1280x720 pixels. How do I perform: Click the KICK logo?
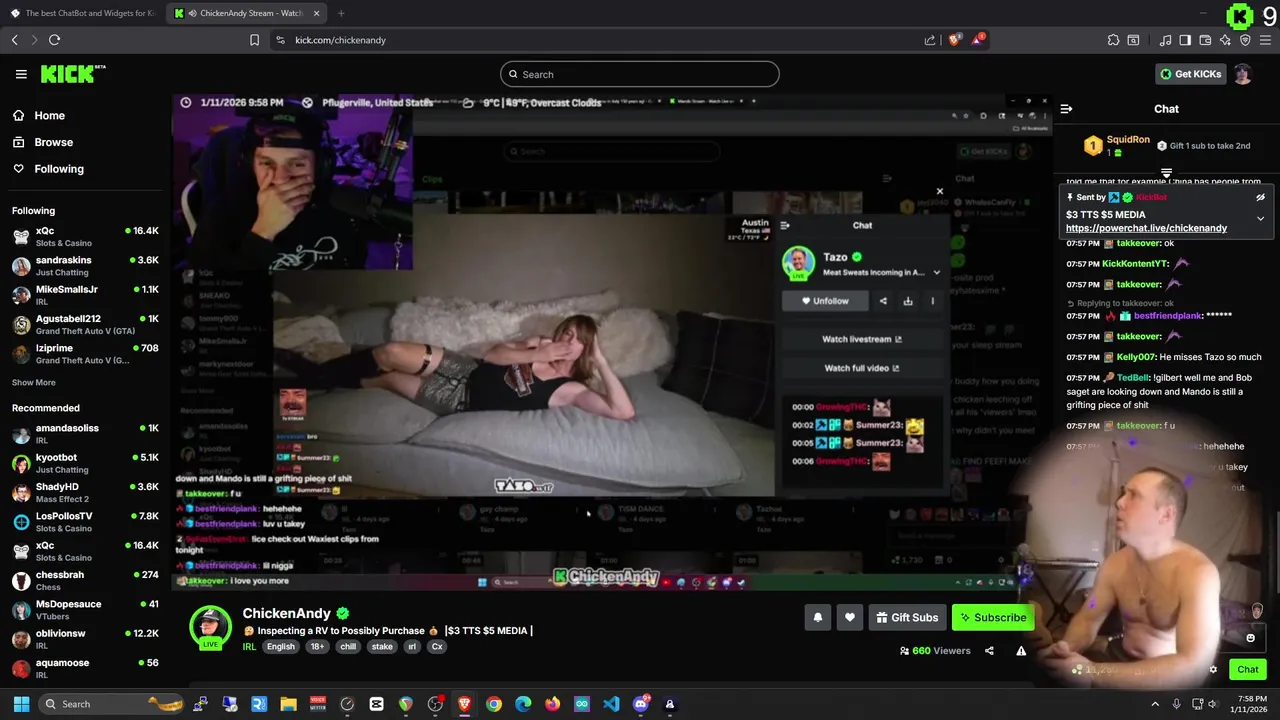pos(73,74)
